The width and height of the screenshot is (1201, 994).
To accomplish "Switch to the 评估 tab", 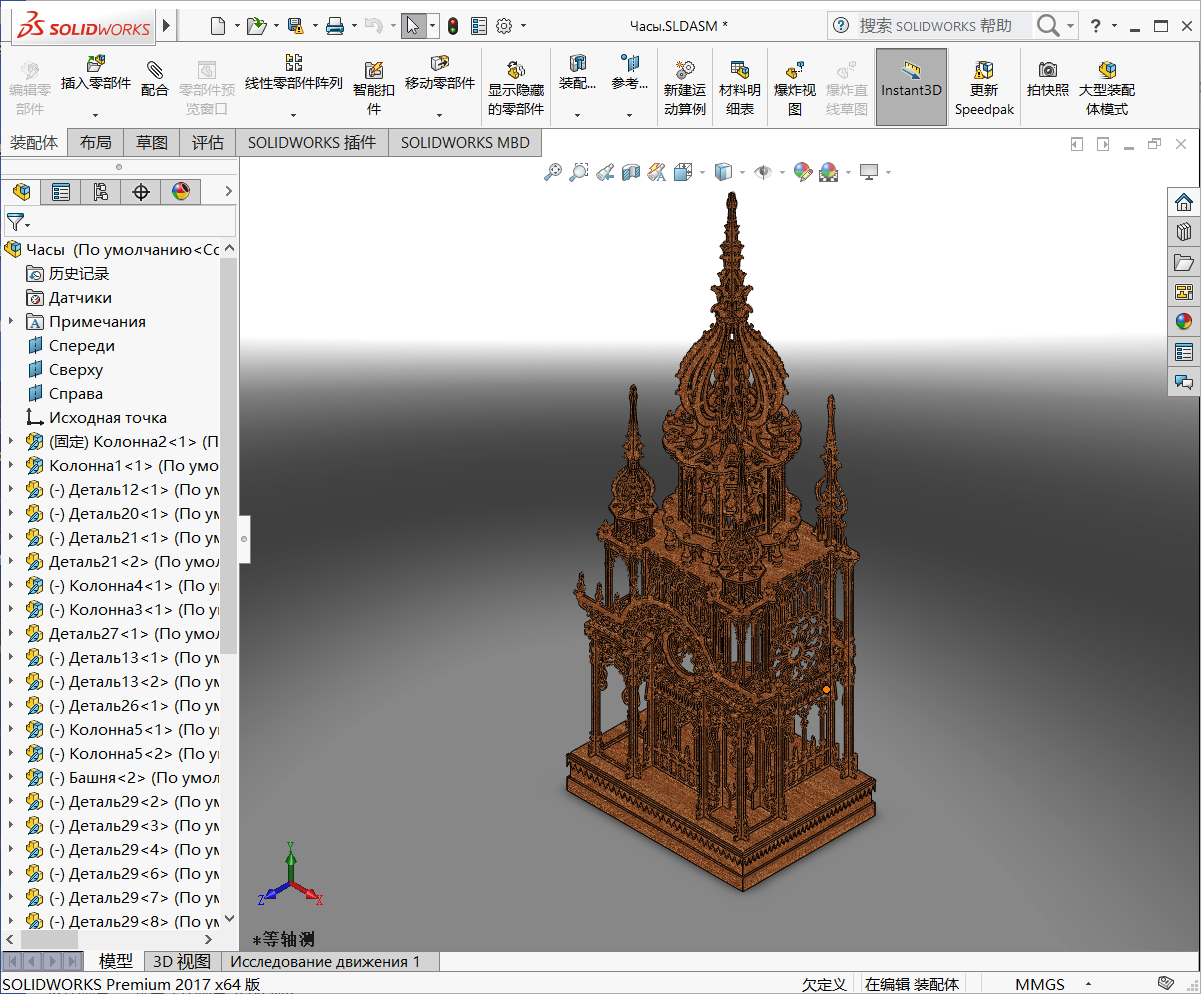I will tap(208, 143).
